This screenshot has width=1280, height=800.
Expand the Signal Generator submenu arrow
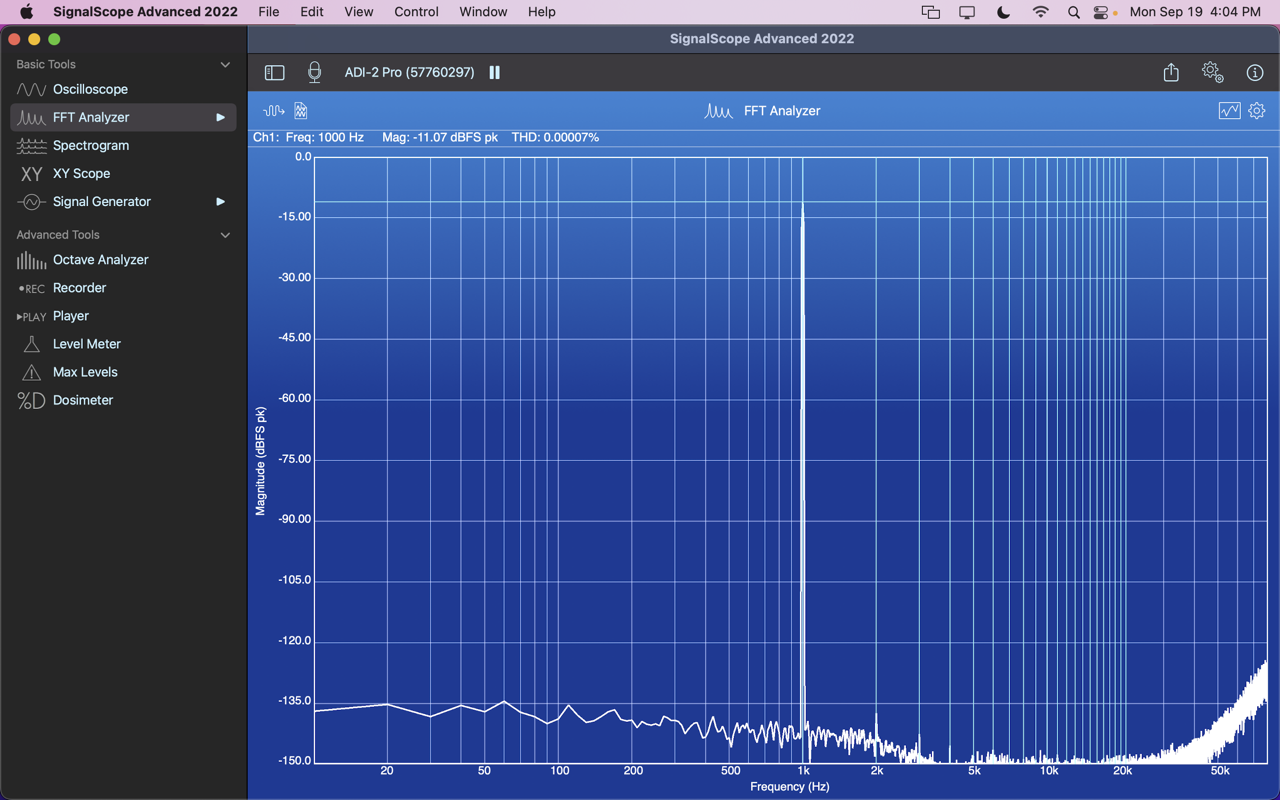pos(220,201)
